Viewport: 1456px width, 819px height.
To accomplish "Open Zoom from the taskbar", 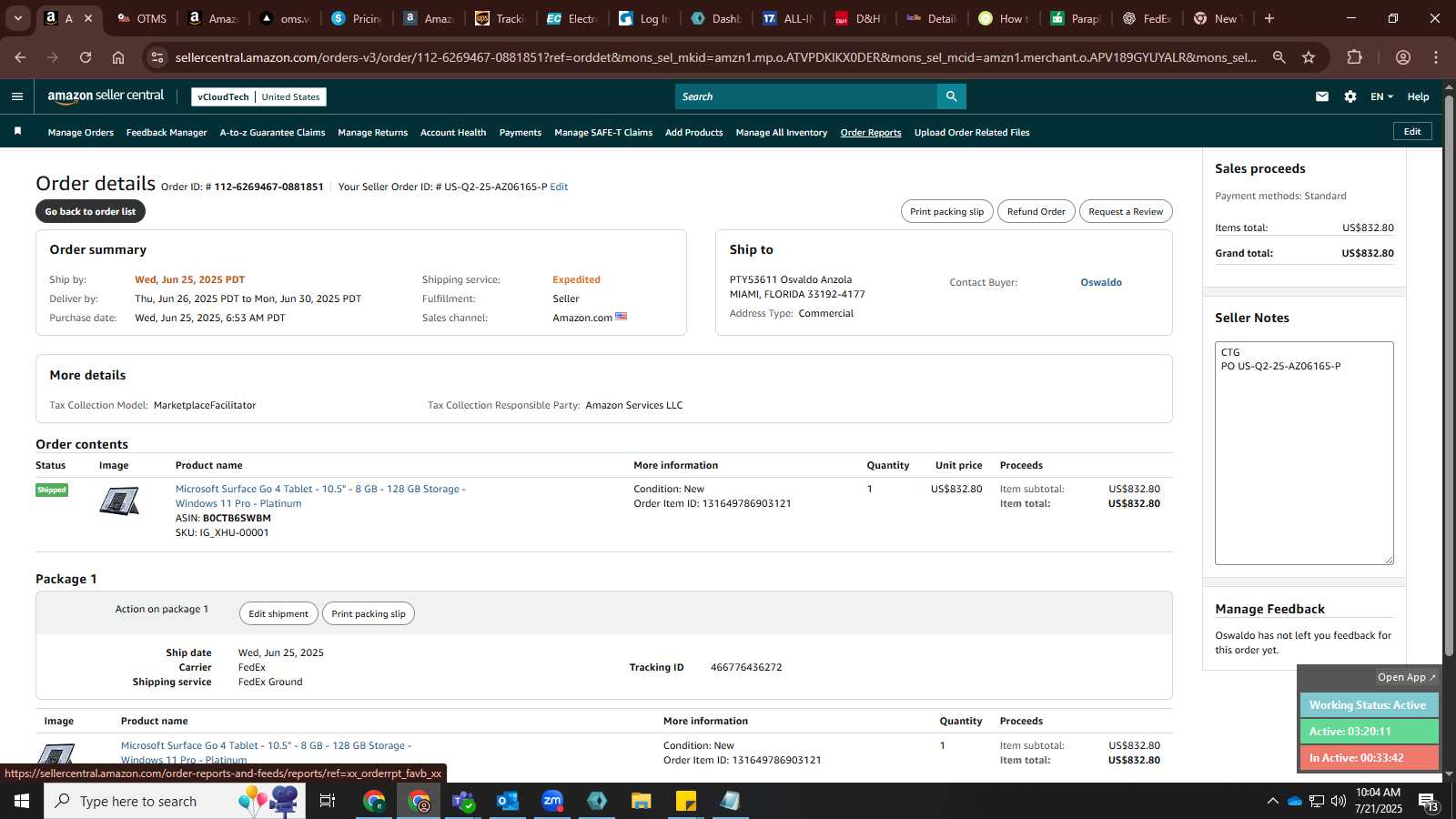I will coord(552,801).
